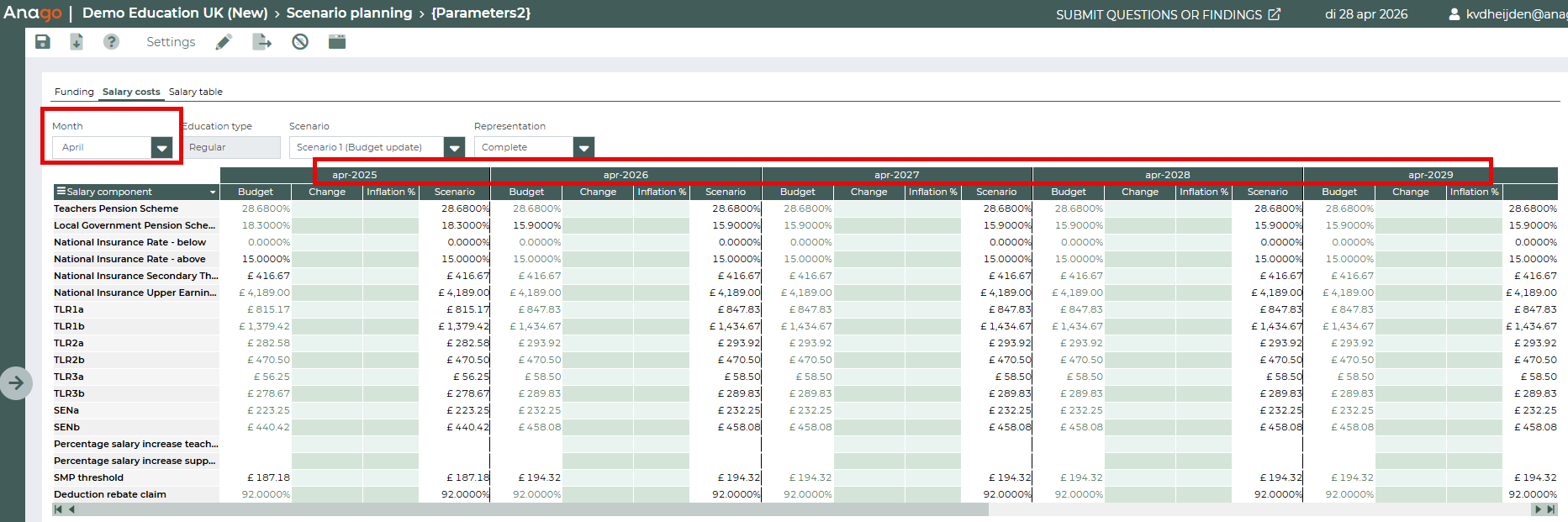Click the crossed-circle cancel icon

[x=300, y=42]
